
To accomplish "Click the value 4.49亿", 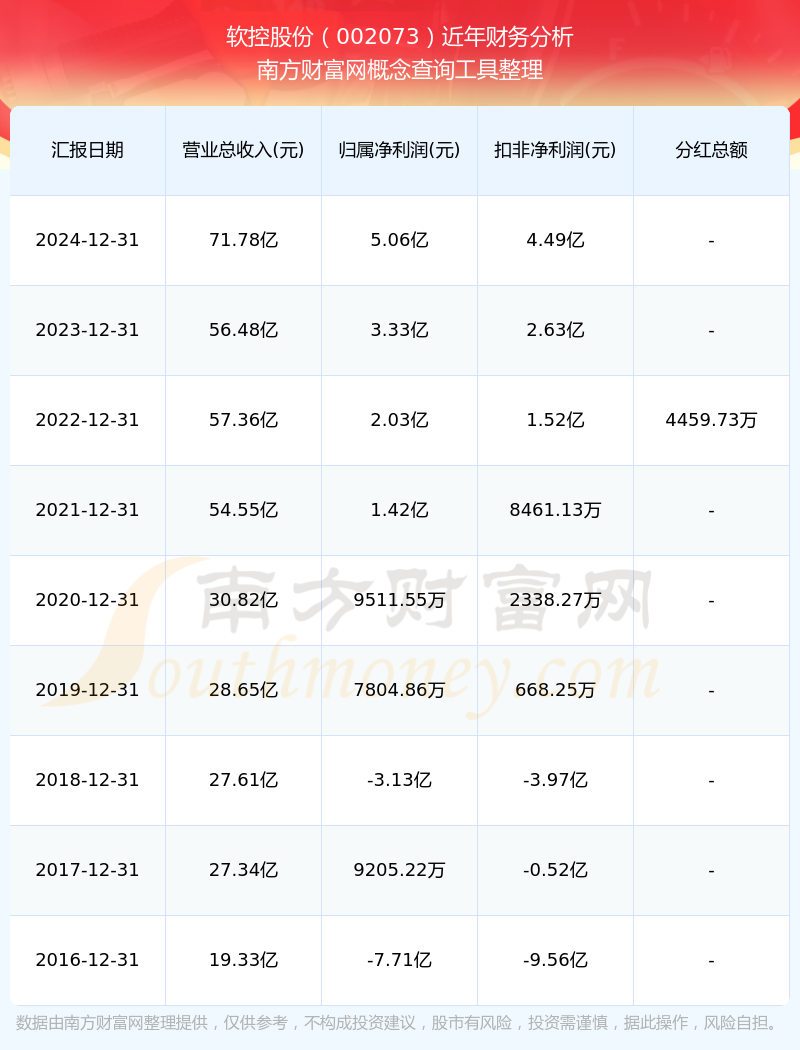I will pos(556,240).
